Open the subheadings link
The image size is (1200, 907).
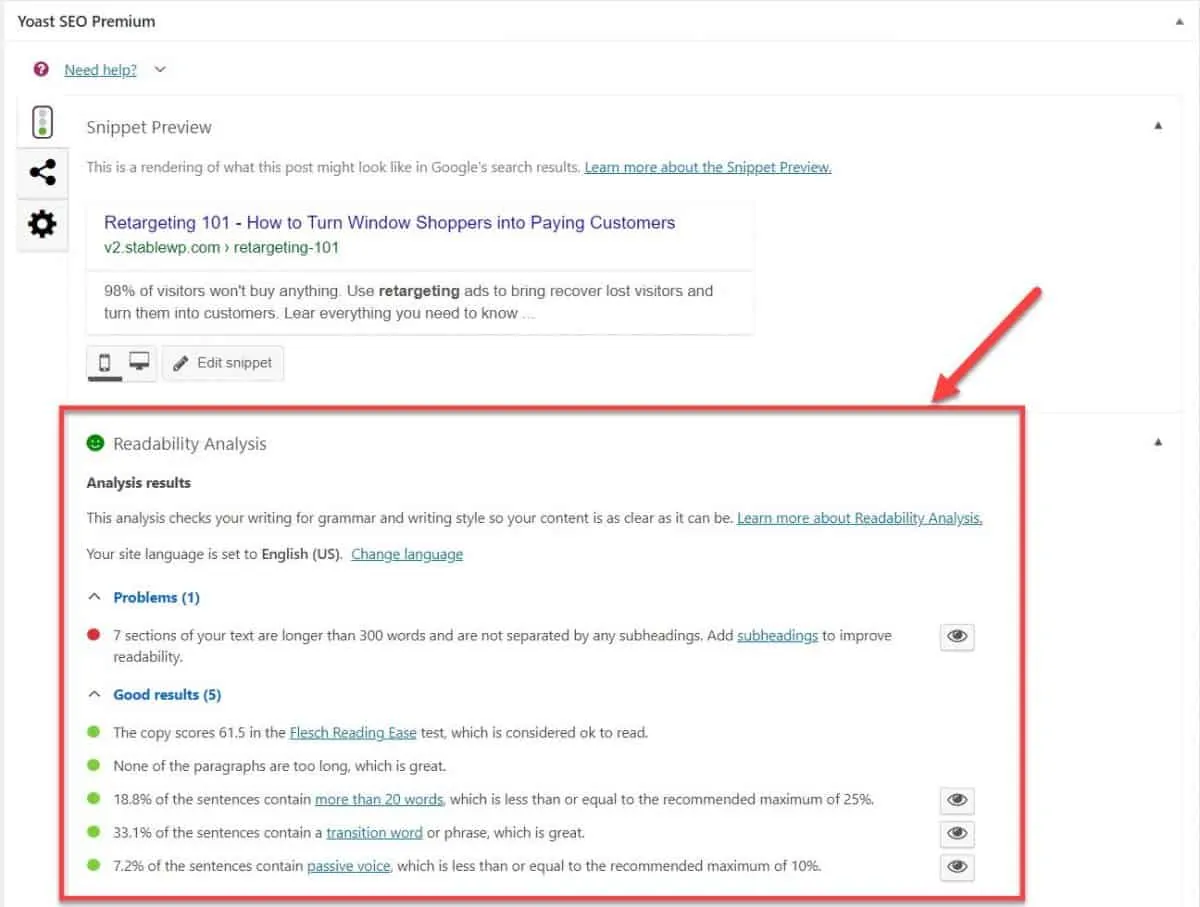coord(778,635)
